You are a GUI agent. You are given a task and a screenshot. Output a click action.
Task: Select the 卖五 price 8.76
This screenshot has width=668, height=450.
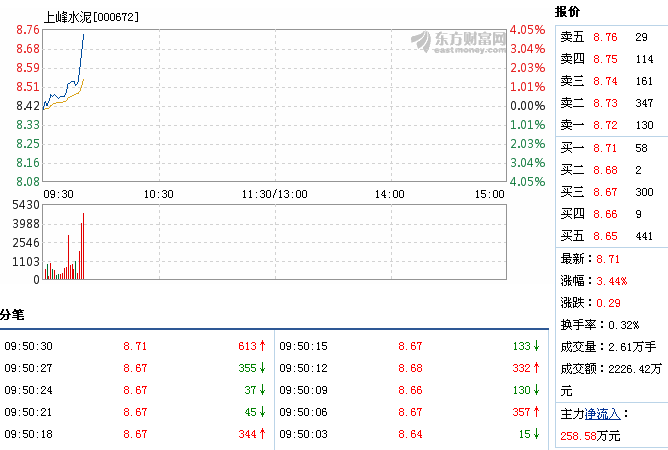tap(605, 36)
